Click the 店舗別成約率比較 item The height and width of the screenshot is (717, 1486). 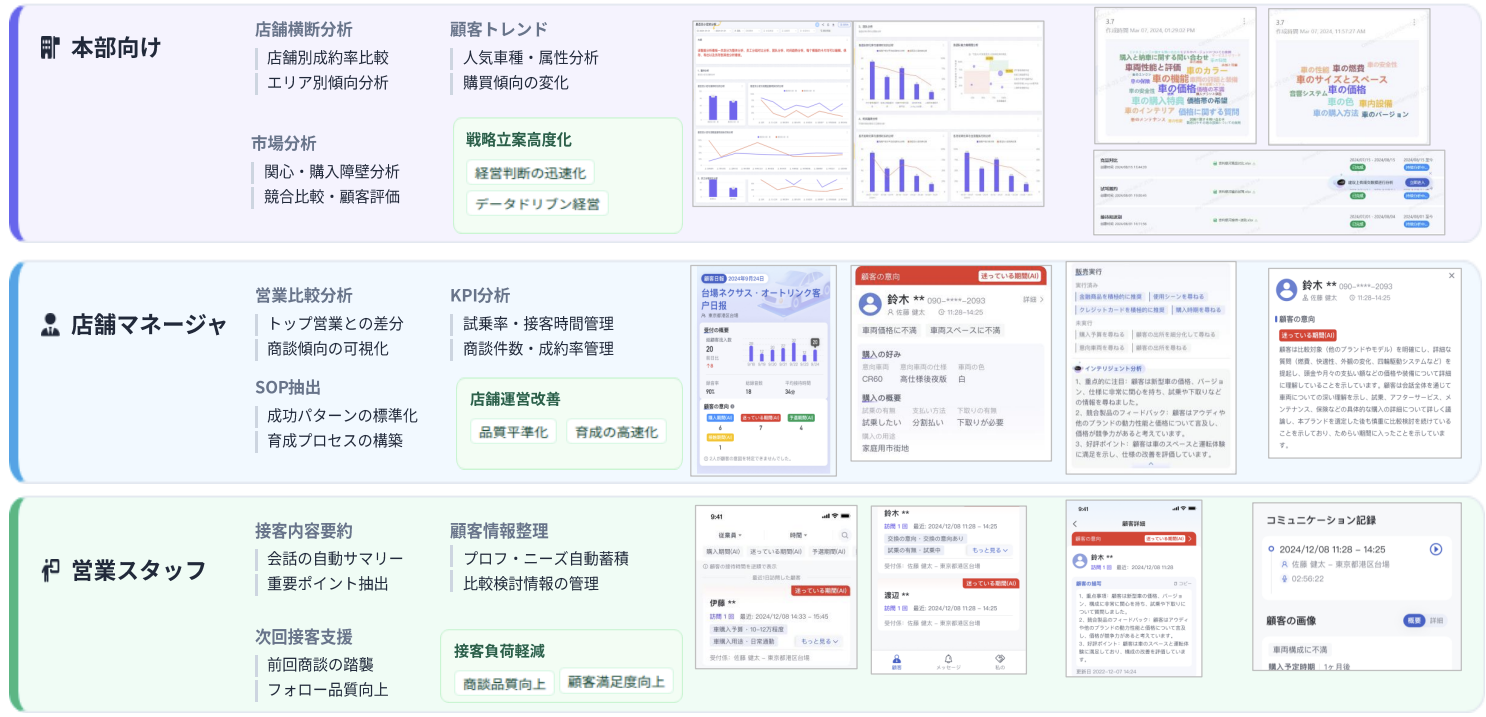[328, 58]
